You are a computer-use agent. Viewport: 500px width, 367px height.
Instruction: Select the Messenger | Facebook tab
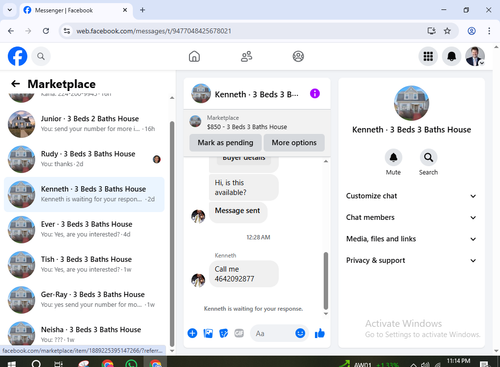tap(76, 10)
